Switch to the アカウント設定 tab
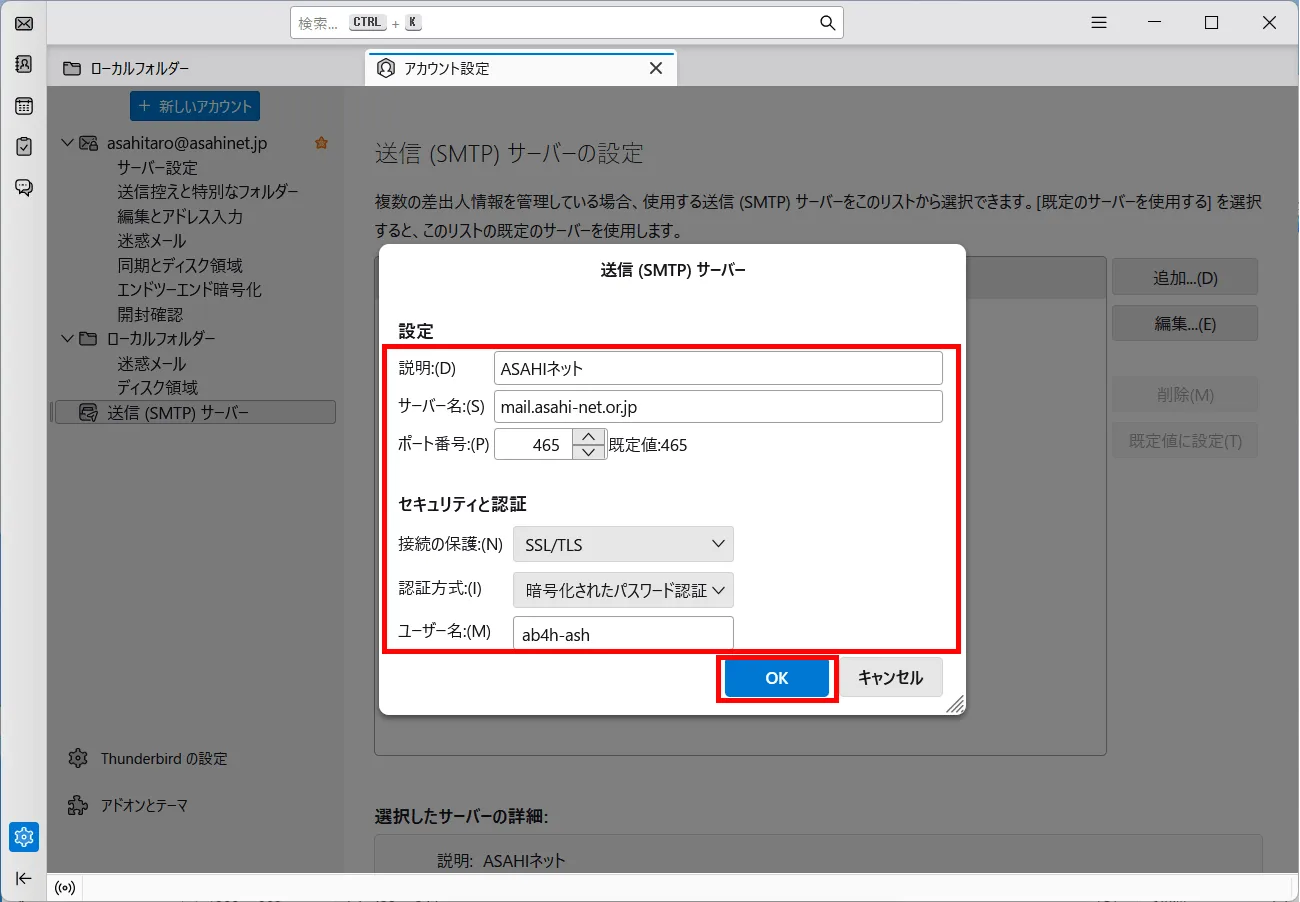This screenshot has height=902, width=1300. (x=470, y=68)
